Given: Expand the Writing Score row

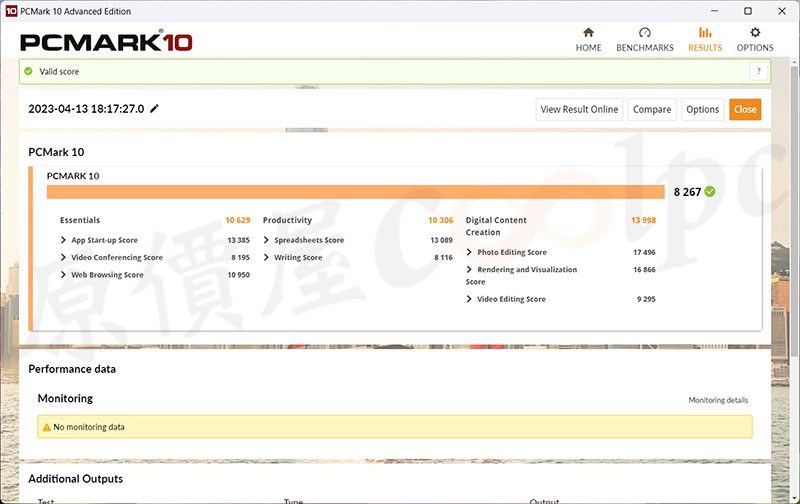Looking at the screenshot, I should [x=267, y=258].
